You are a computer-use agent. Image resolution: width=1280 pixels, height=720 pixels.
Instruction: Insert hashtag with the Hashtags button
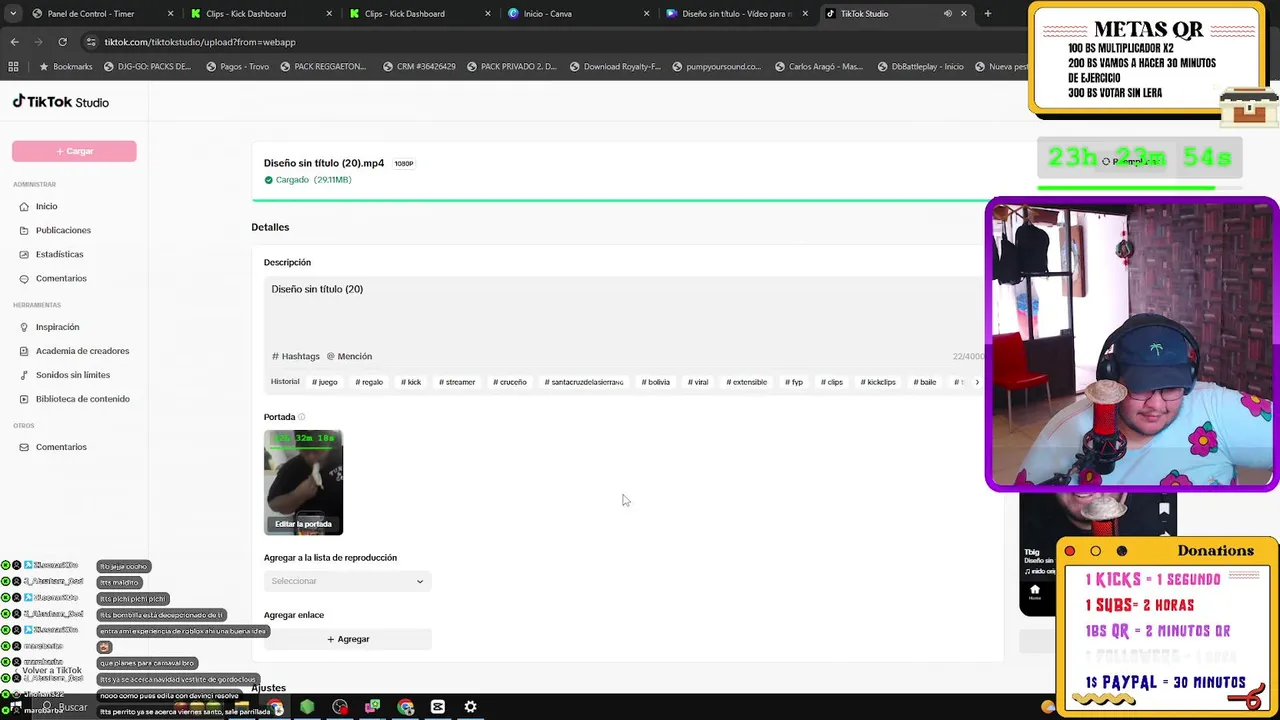pos(296,356)
